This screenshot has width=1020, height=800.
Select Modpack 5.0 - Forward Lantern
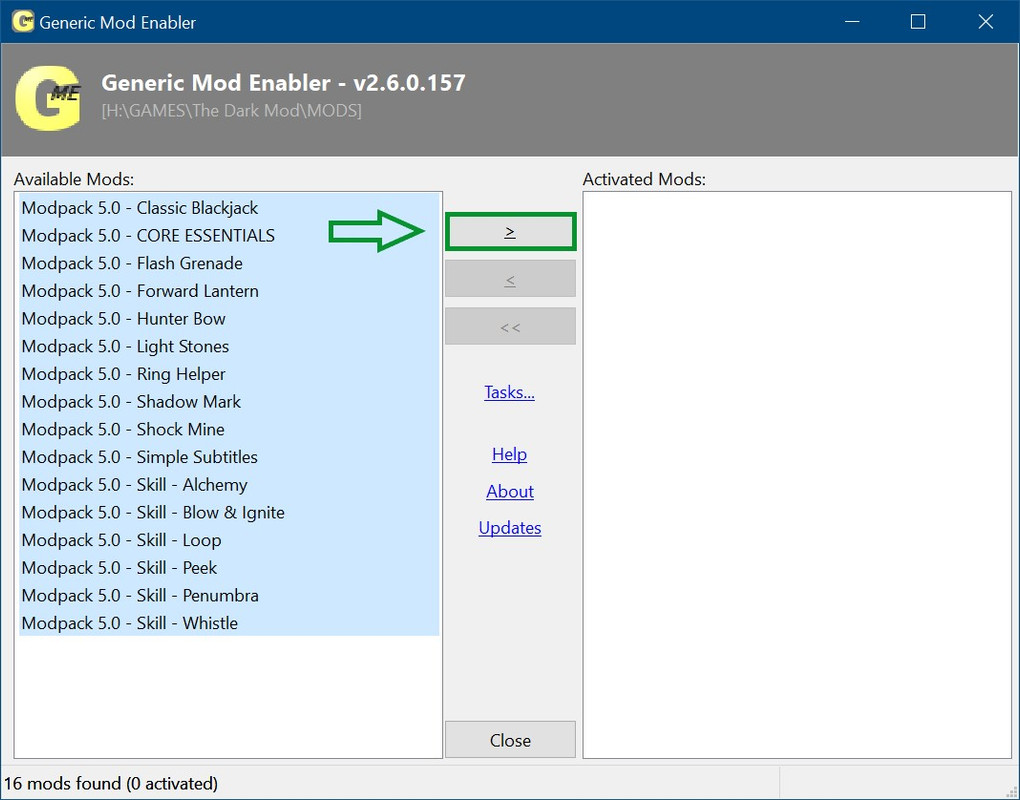point(229,291)
